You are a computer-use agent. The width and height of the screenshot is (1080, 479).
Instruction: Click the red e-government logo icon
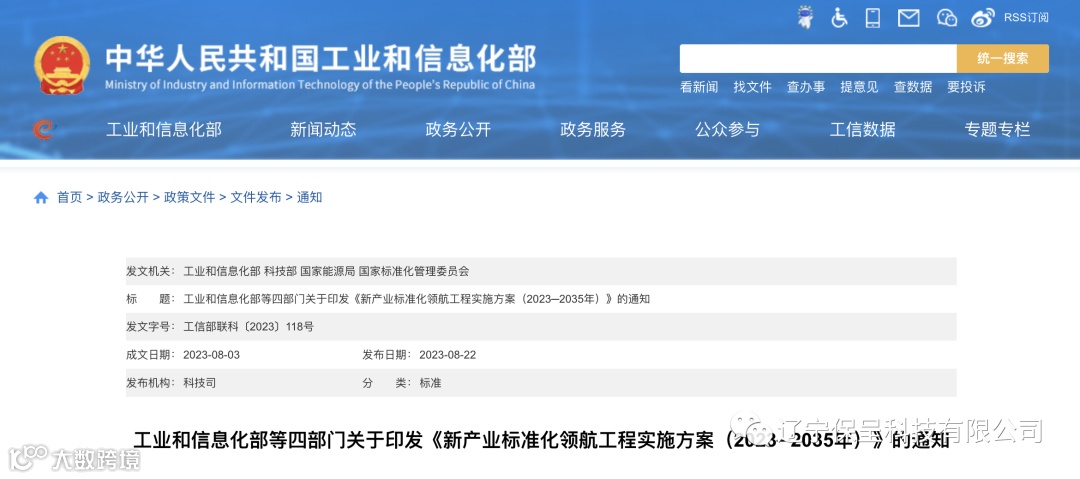[x=45, y=129]
